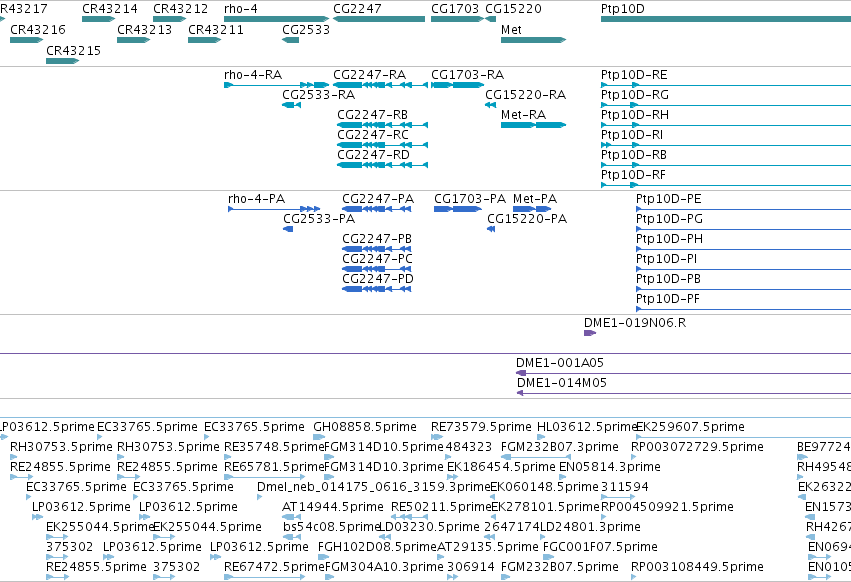
Task: Open the CG2247-PC protein label
Action: [x=377, y=259]
